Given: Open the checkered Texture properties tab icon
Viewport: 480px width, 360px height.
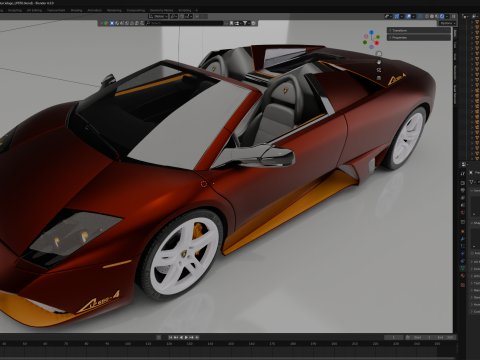Looking at the screenshot, I should point(463,285).
